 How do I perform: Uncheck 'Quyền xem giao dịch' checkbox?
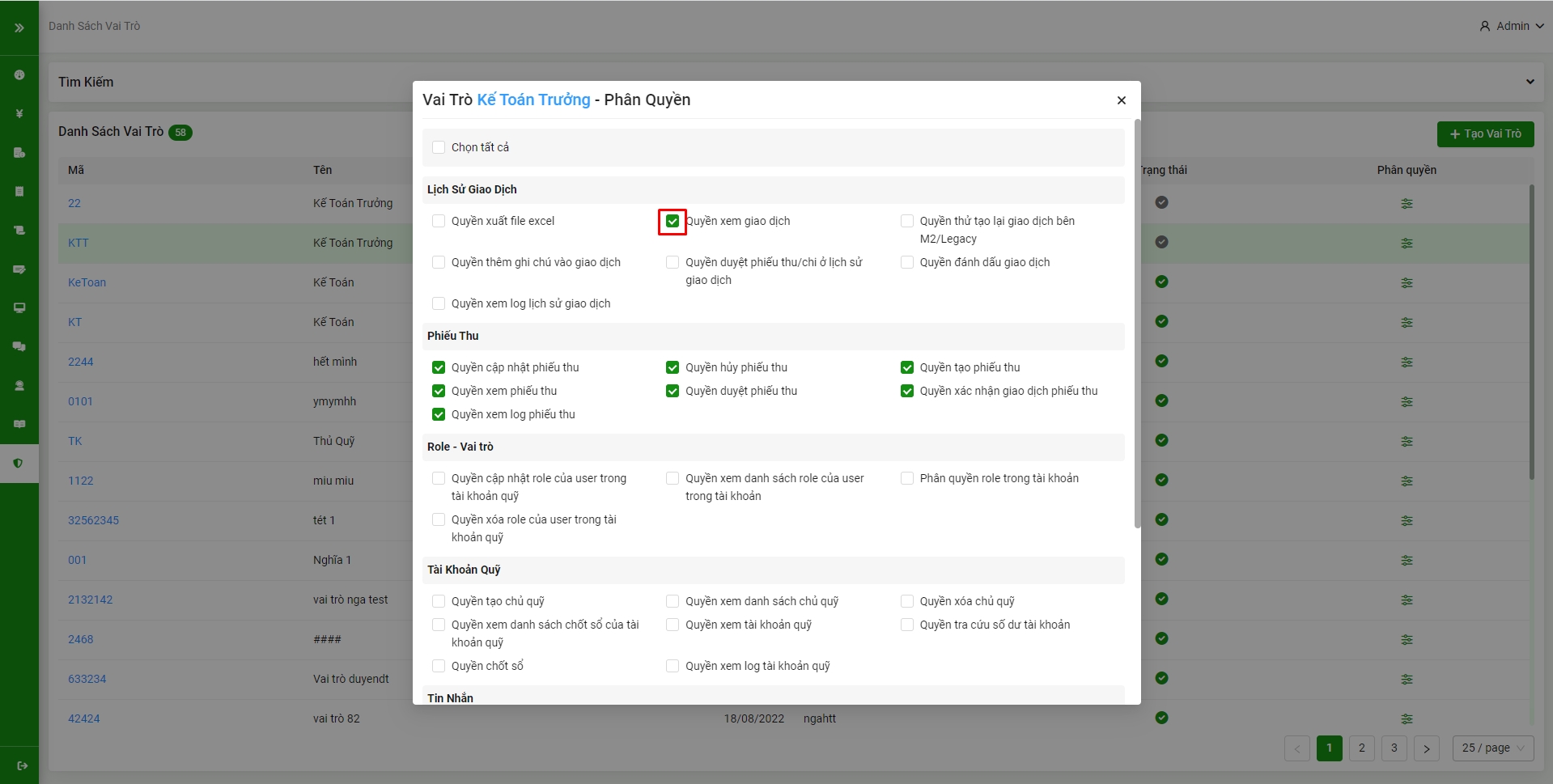[x=673, y=221]
